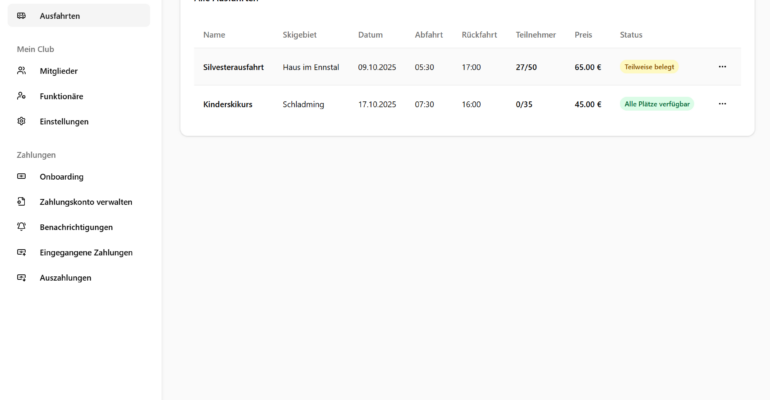
Task: Click the Teilweise belegt status badge
Action: point(649,67)
